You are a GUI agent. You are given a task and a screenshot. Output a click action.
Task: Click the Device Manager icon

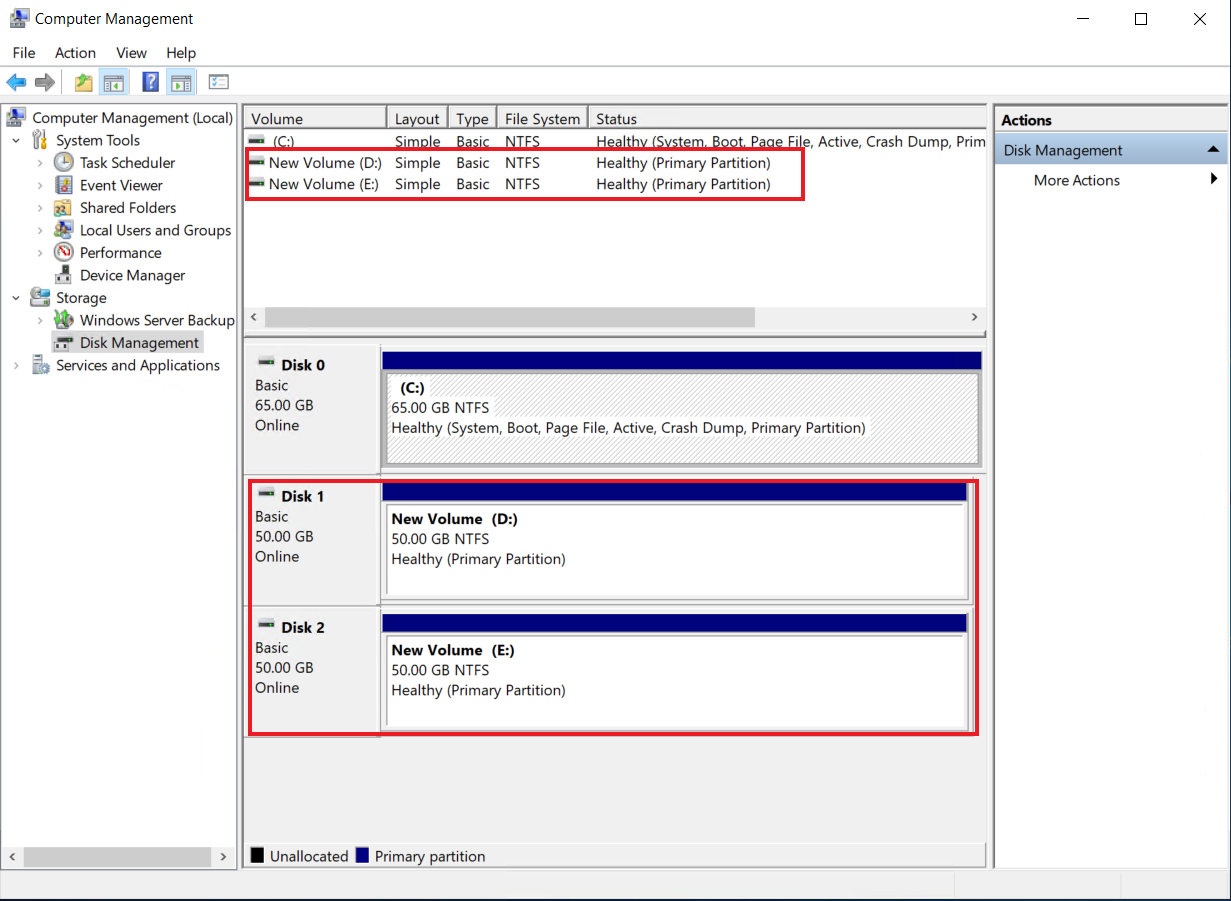(x=62, y=275)
